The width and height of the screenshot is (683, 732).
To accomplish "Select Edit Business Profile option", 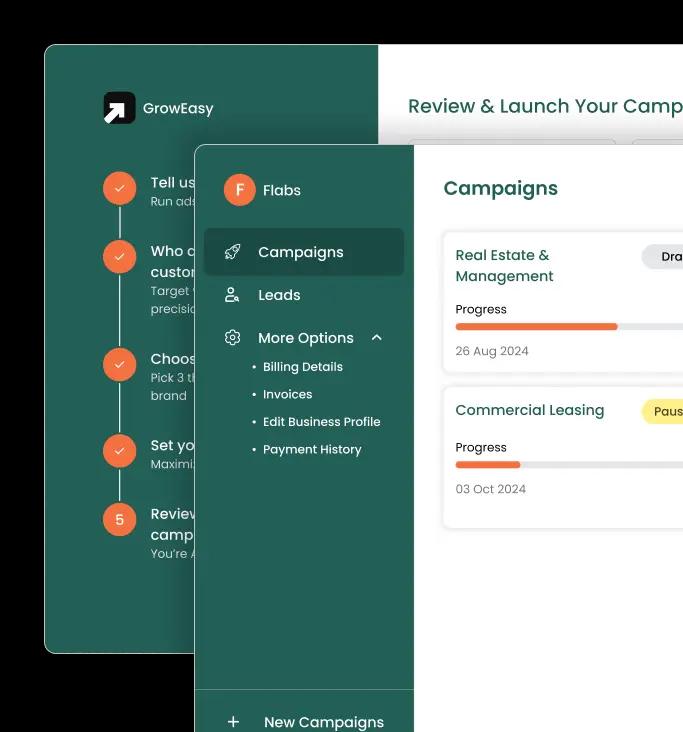I will (x=321, y=422).
